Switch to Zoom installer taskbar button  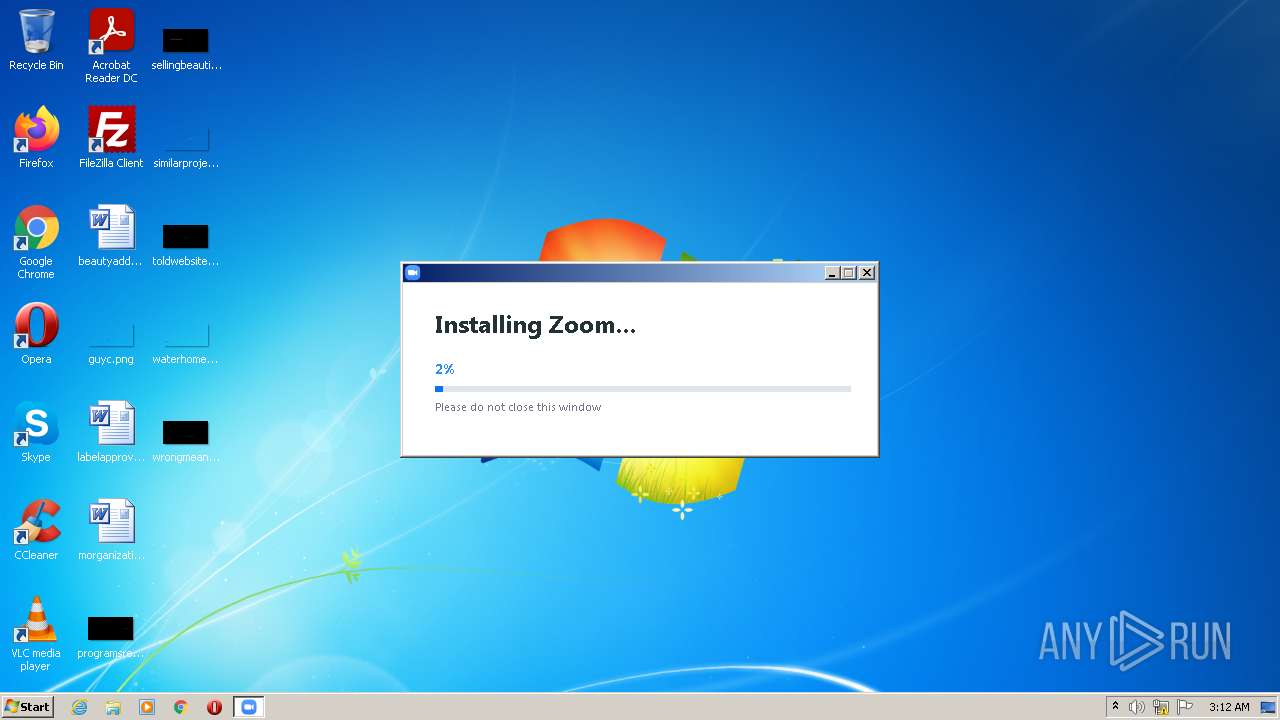pos(248,707)
